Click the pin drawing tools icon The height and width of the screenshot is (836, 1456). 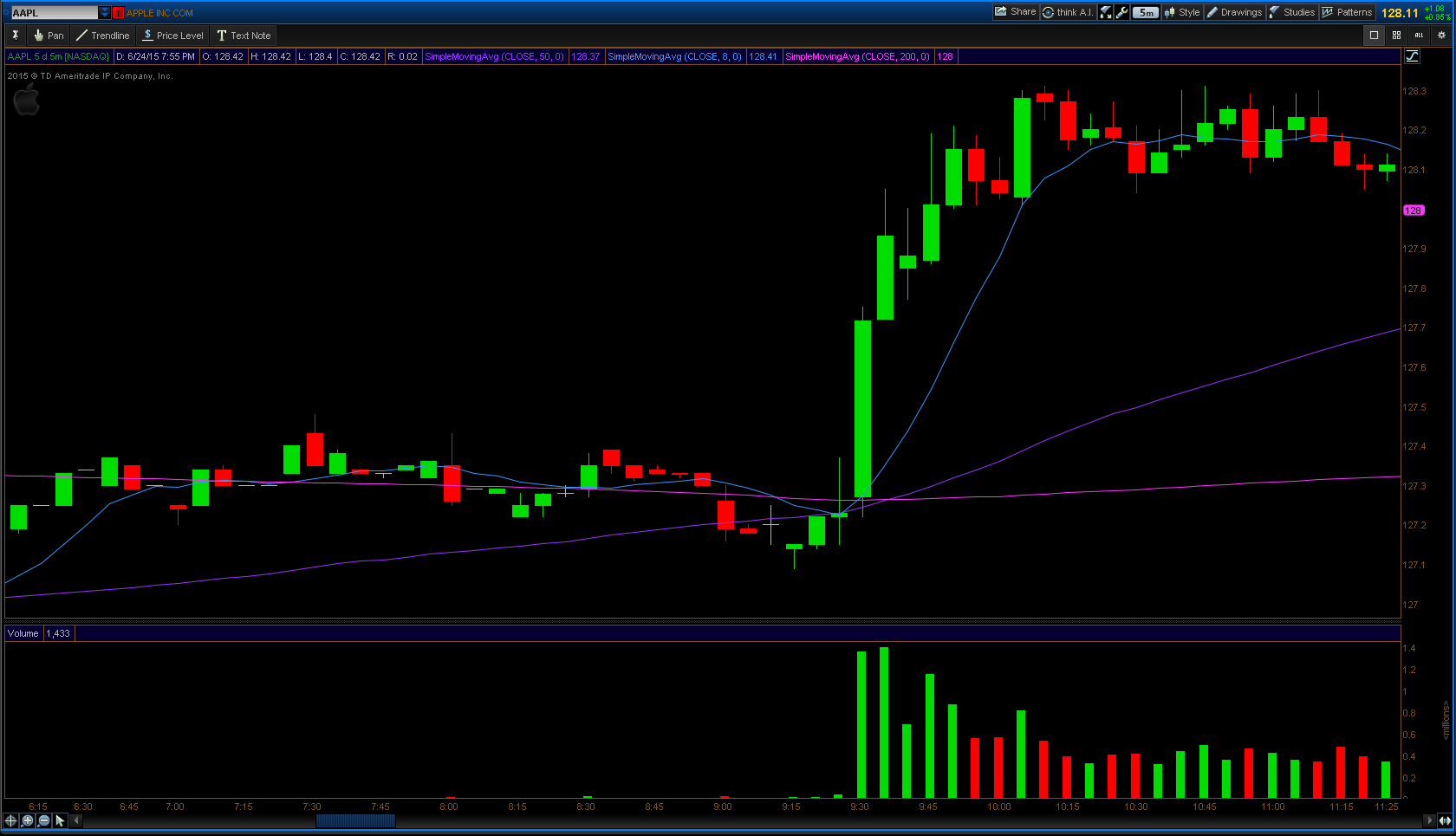(x=15, y=36)
